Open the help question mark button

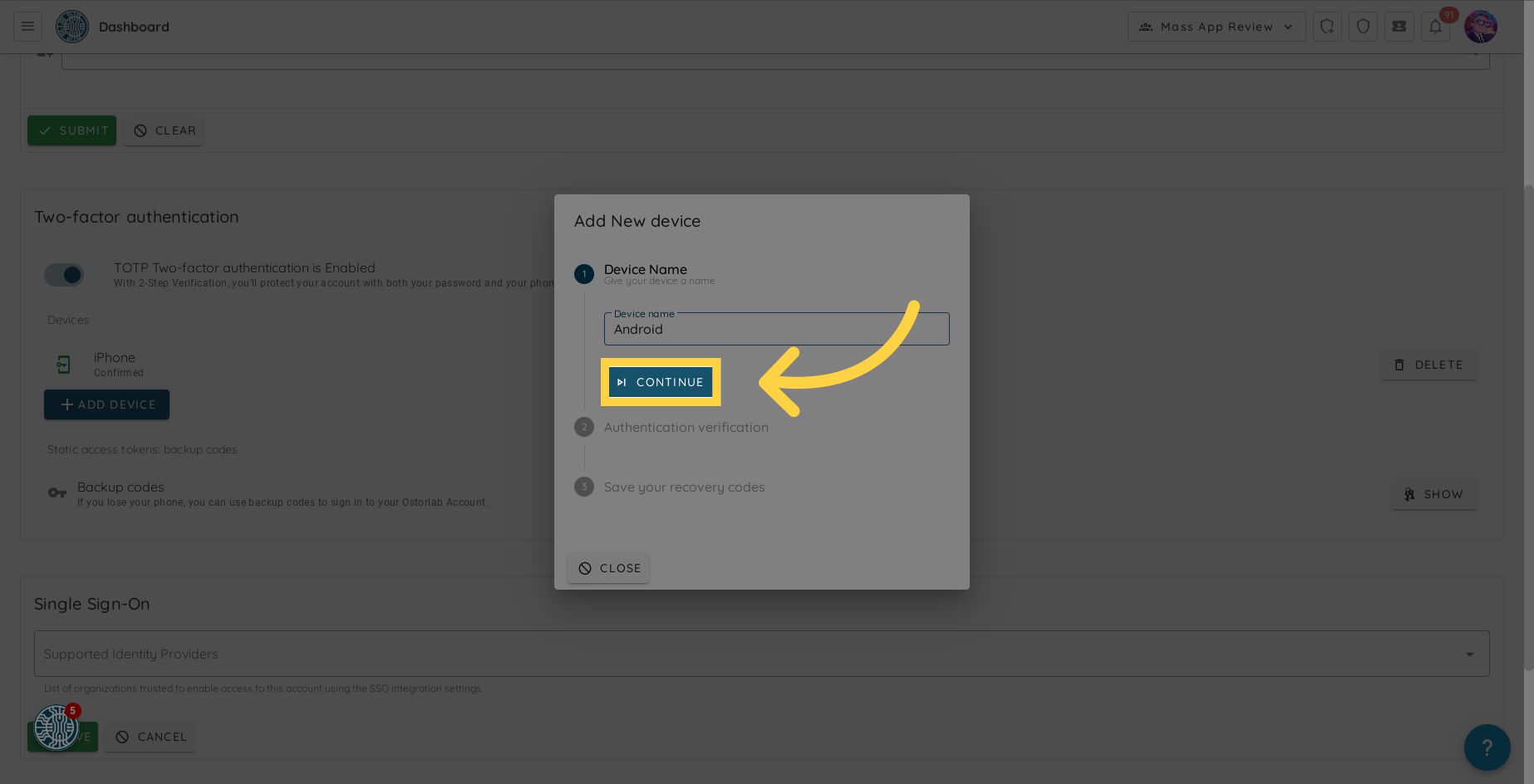[x=1487, y=747]
